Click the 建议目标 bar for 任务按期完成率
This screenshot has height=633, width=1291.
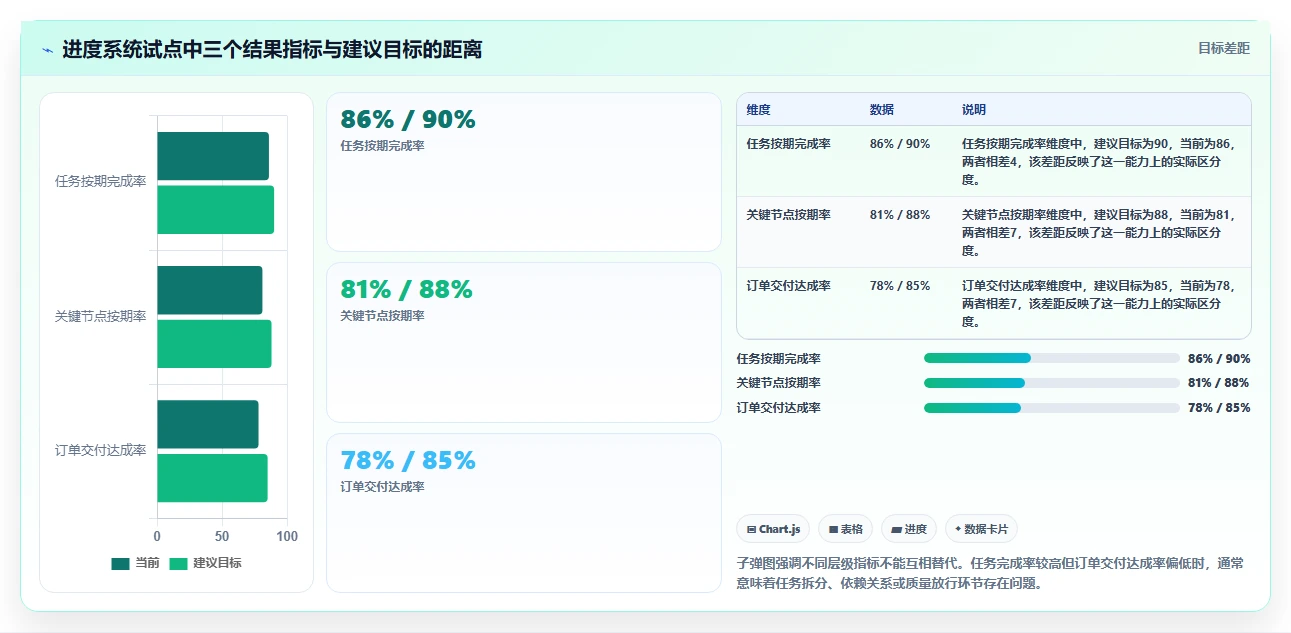[215, 210]
